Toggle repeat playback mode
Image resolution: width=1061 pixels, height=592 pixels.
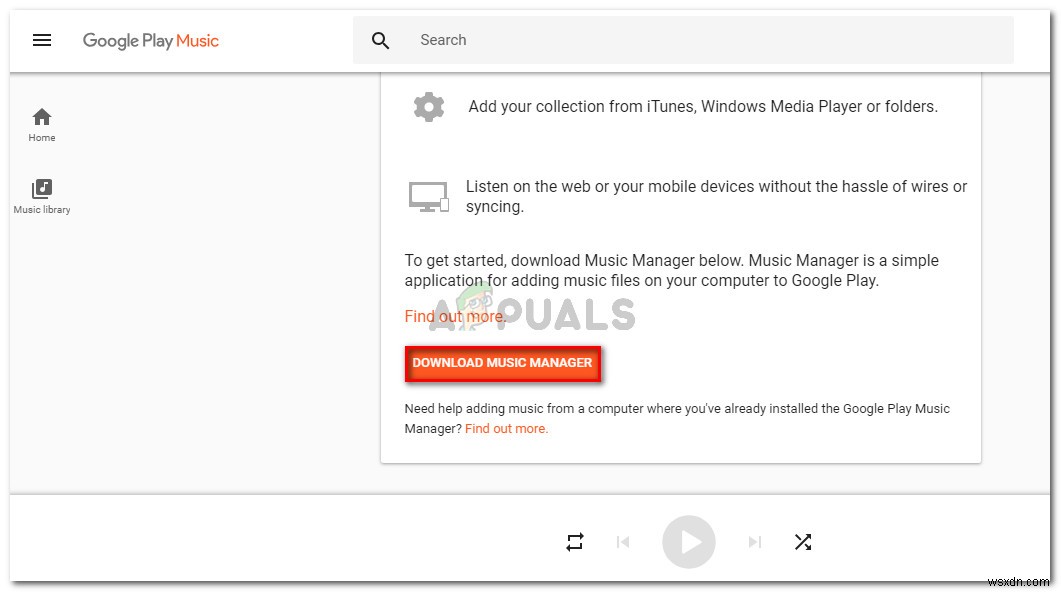point(575,541)
